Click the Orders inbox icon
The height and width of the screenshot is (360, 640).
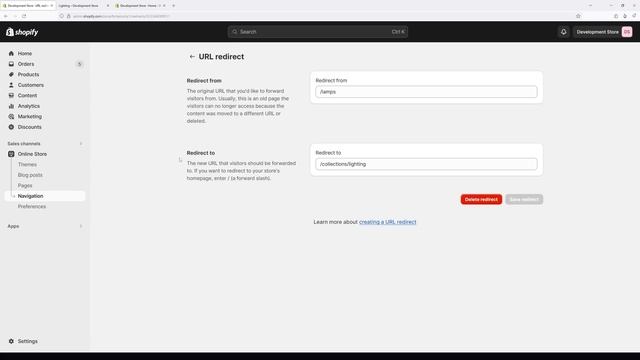coord(11,64)
